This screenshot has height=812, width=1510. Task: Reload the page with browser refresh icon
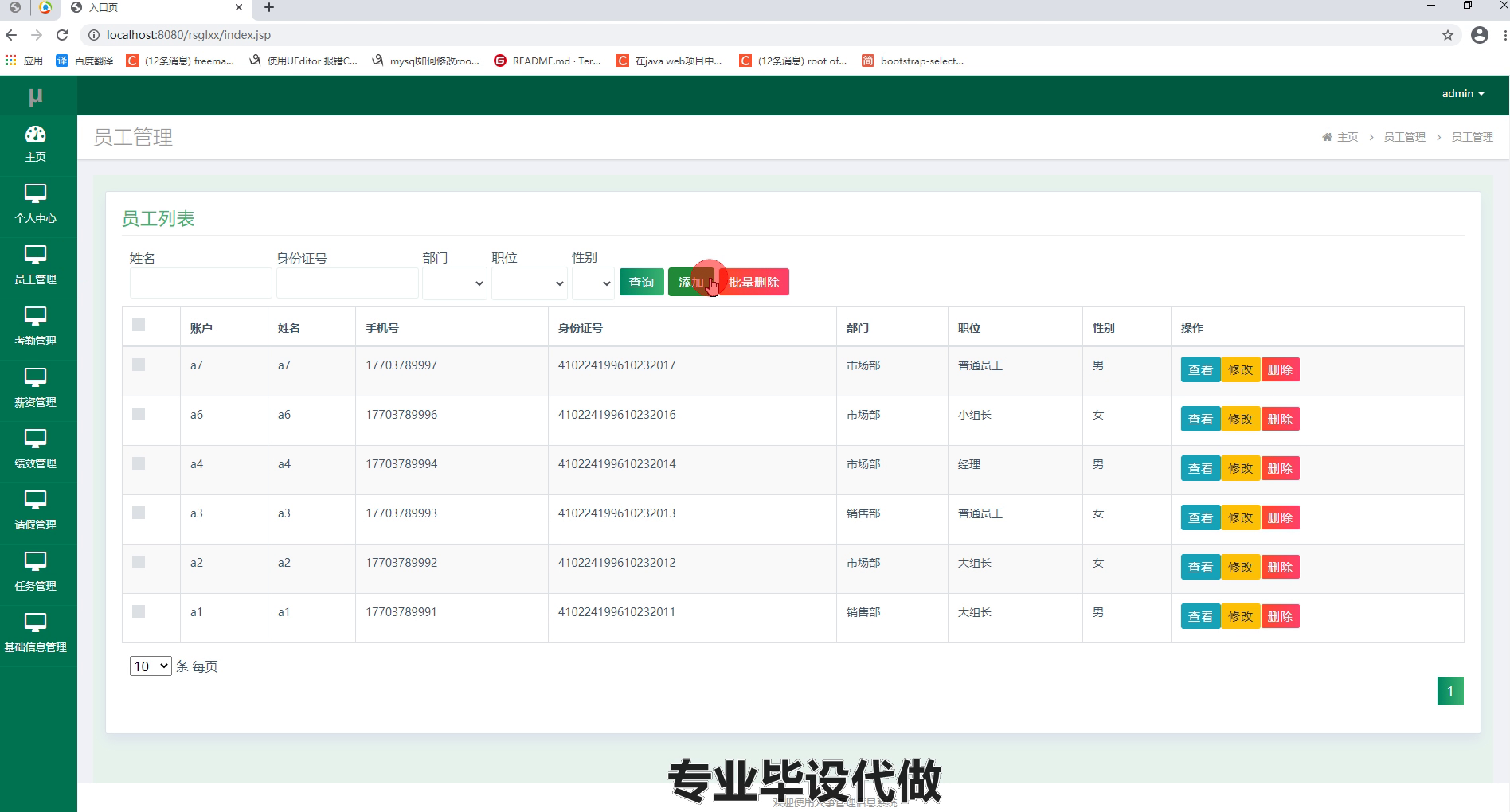(62, 35)
